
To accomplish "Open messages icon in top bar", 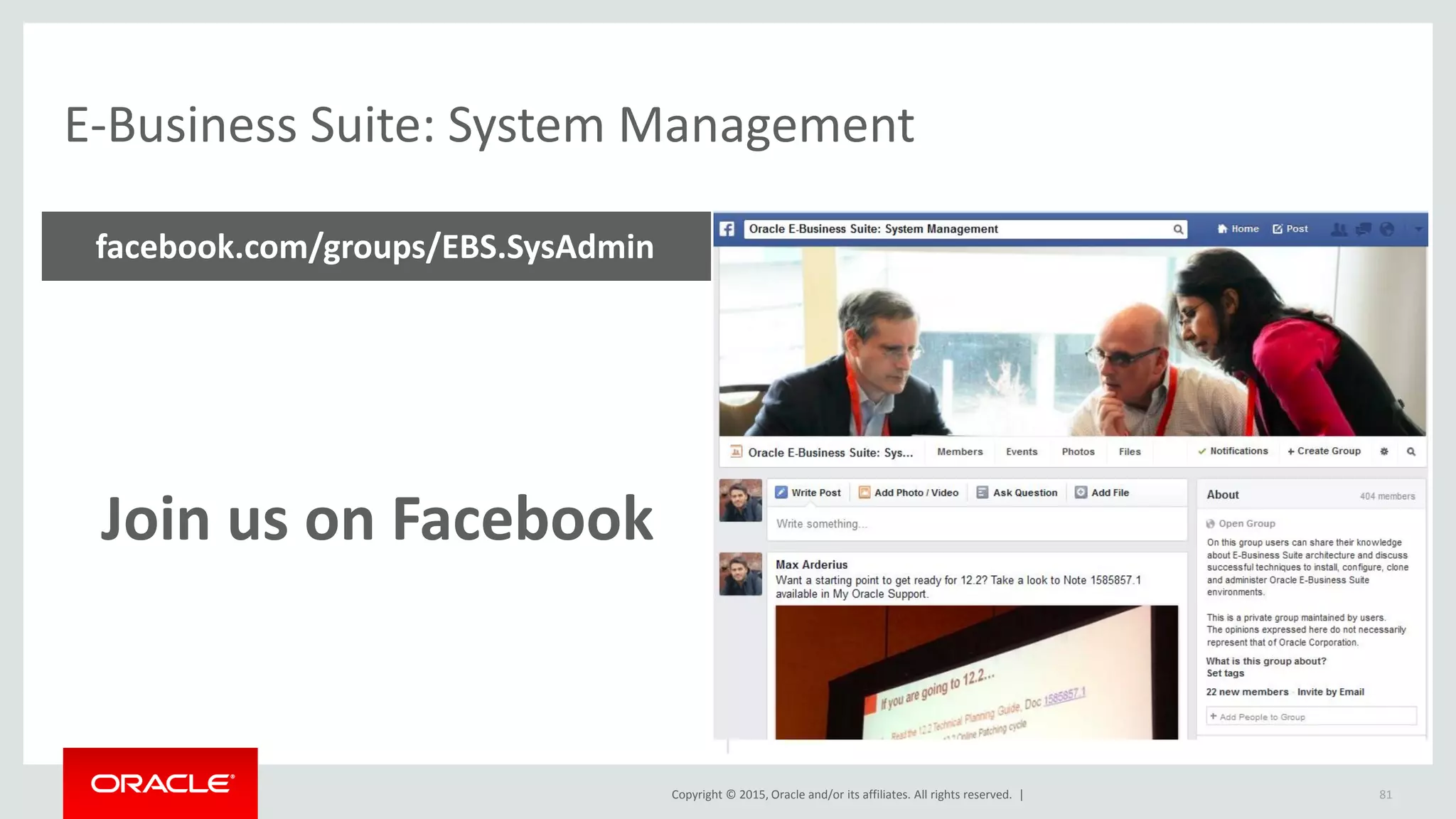I will tap(1364, 229).
